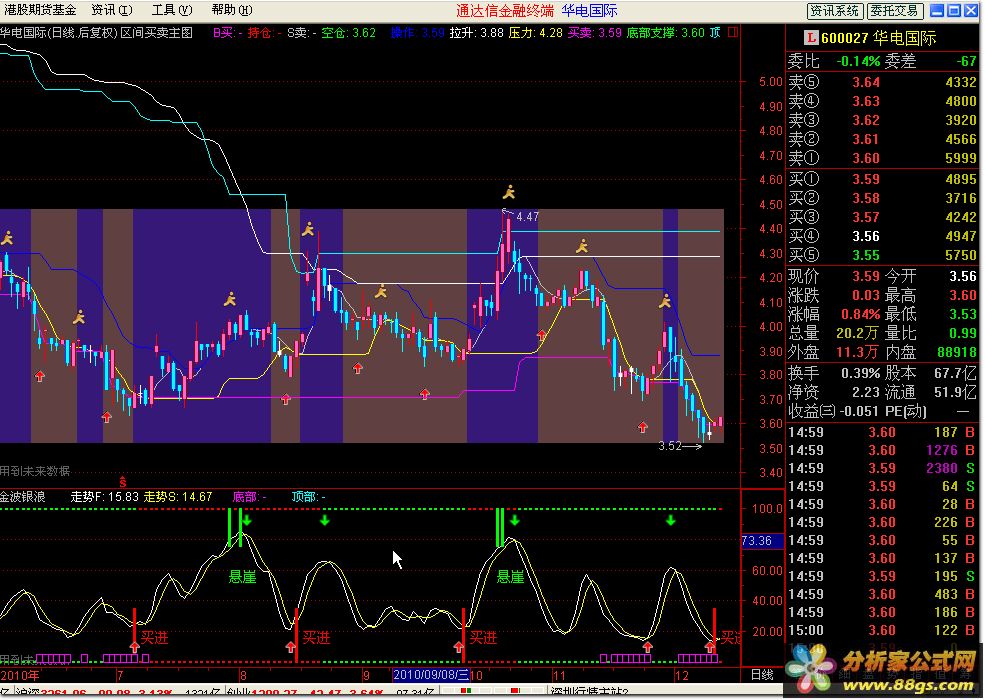This screenshot has height=700, width=985.
Task: Click the 华电国际(日线,后复权) chart title
Action: coord(60,33)
